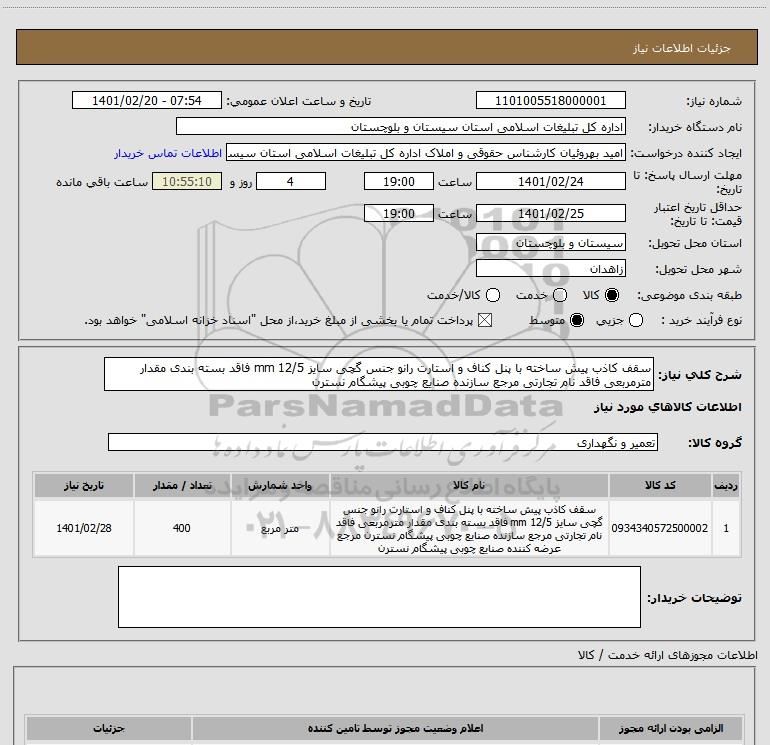The height and width of the screenshot is (745, 770).
Task: Click the ردیف column header
Action: click(726, 486)
